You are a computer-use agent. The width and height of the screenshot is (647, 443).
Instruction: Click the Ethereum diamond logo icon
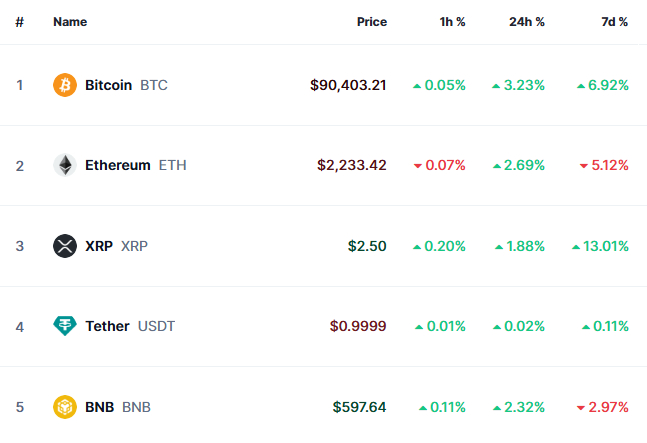point(65,165)
